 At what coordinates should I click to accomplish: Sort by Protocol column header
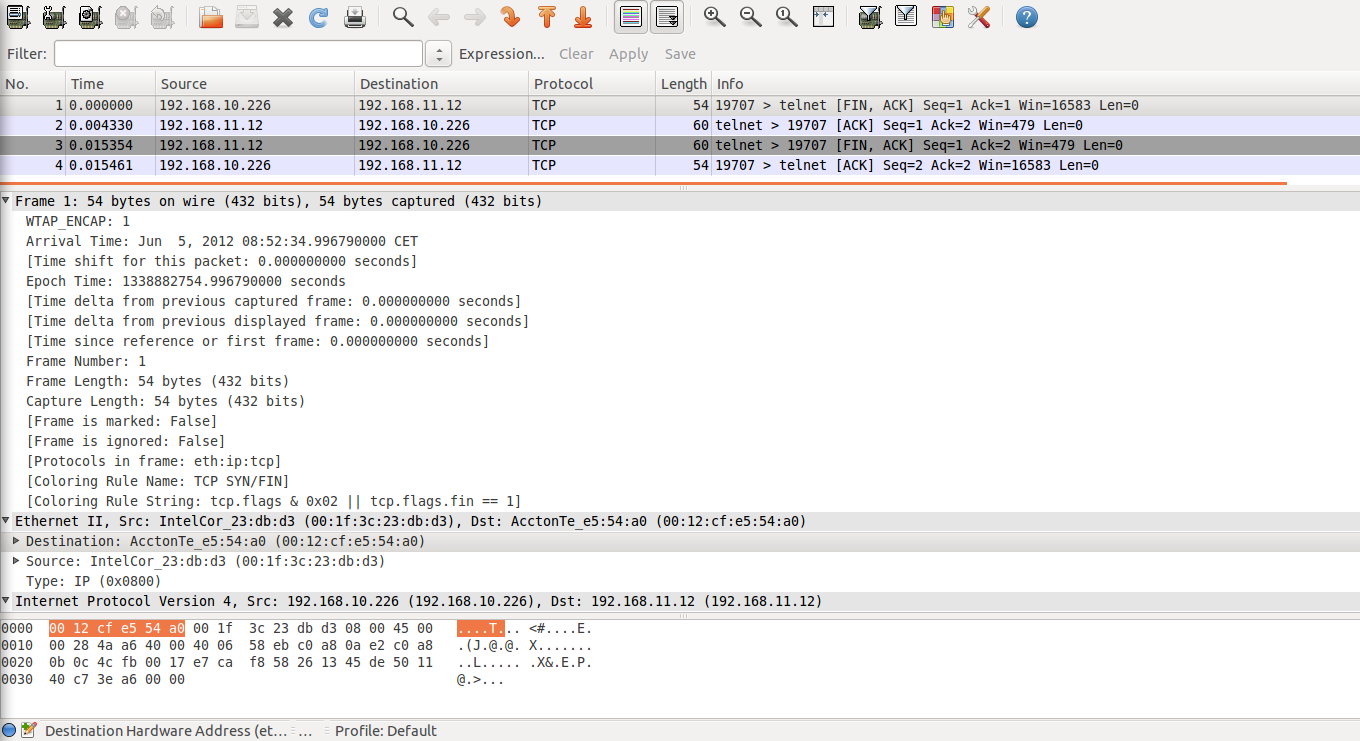click(592, 84)
